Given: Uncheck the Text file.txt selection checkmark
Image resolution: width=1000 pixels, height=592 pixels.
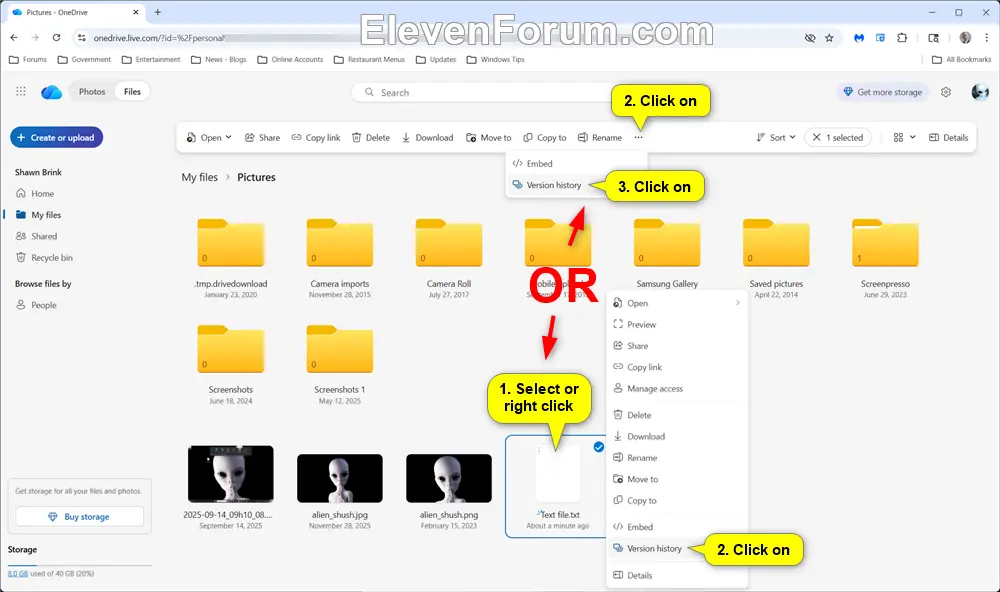Looking at the screenshot, I should click(598, 447).
